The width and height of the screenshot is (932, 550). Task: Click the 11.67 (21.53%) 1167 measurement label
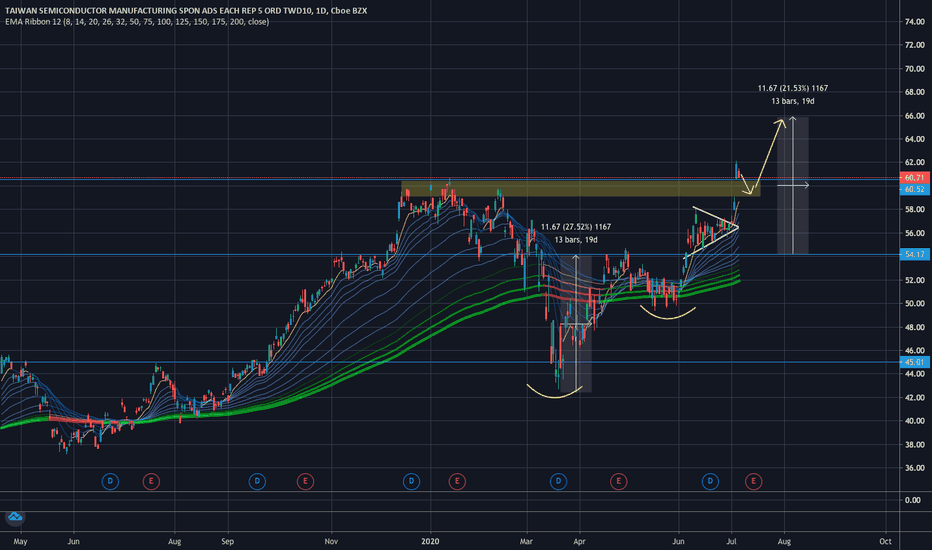(792, 88)
